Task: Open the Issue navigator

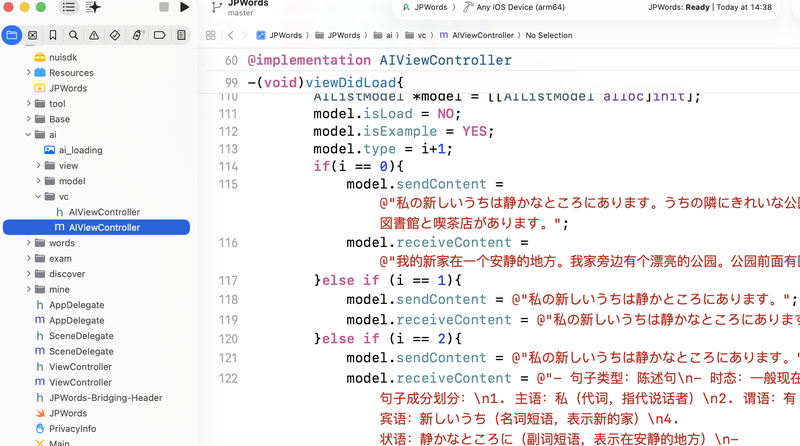Action: pos(94,35)
